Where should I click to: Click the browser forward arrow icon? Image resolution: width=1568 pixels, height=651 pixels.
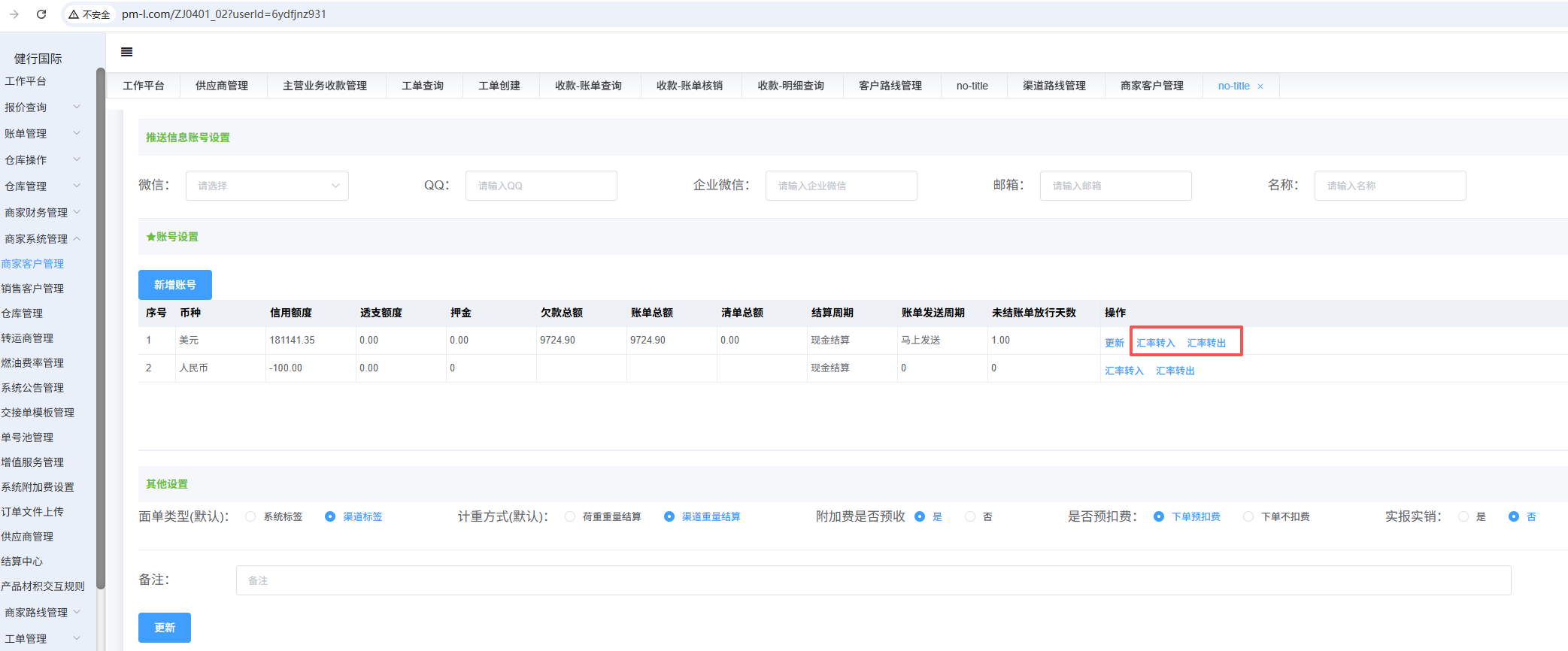point(14,14)
